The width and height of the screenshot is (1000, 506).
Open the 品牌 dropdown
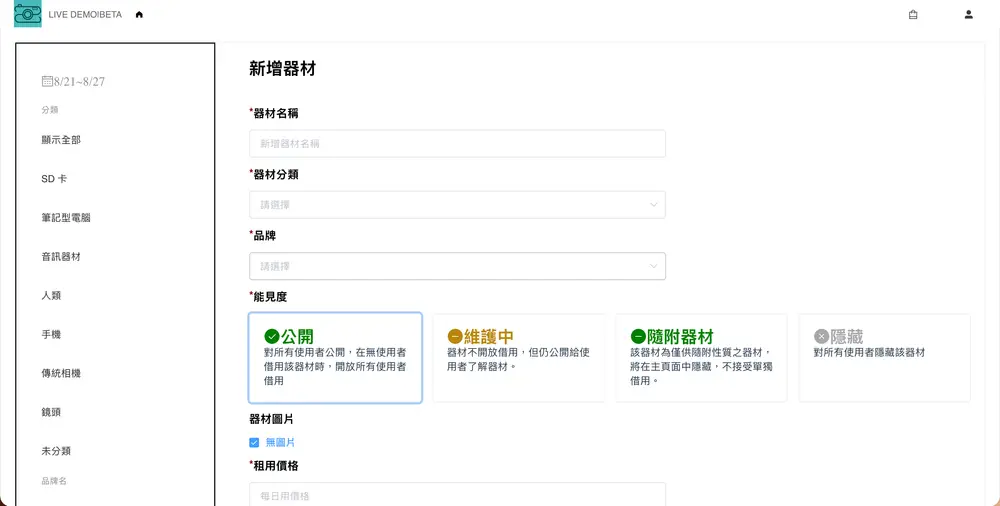(457, 266)
